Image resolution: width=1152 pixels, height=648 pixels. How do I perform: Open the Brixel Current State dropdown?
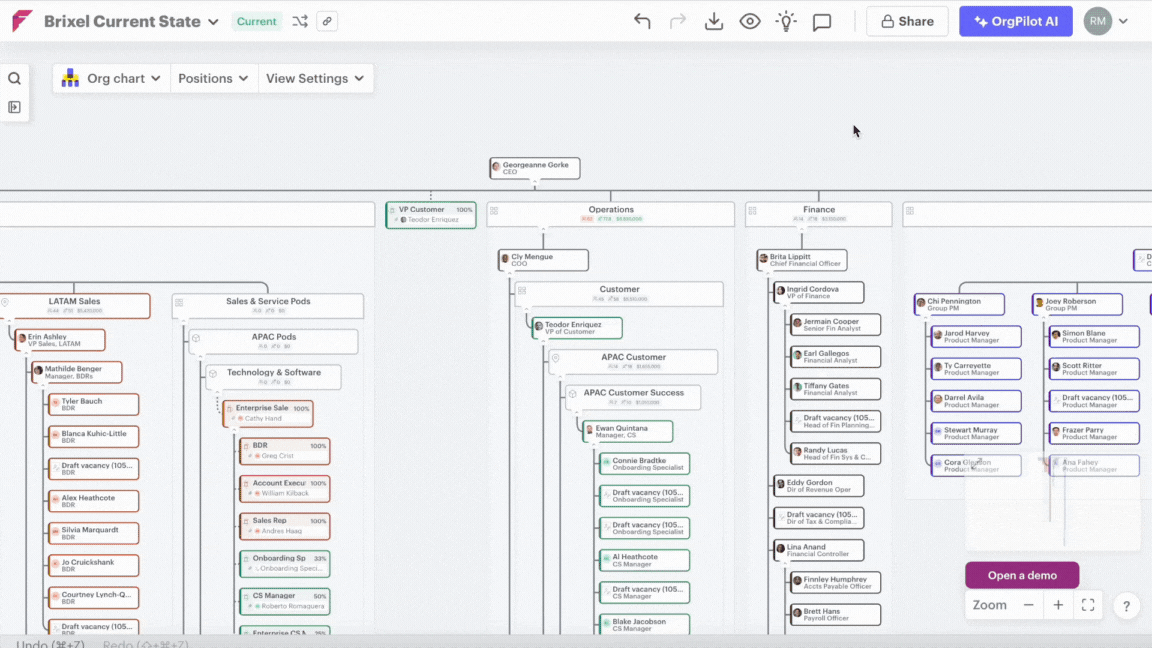click(213, 22)
